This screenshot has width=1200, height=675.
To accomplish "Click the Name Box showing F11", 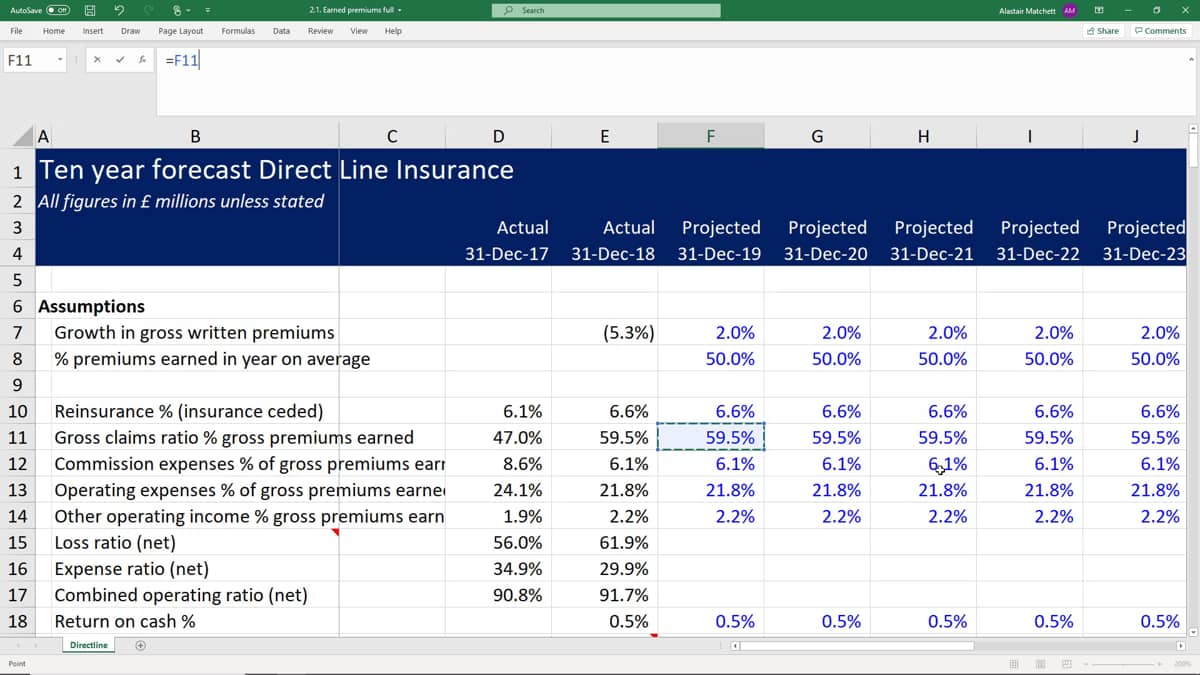I will 28,60.
